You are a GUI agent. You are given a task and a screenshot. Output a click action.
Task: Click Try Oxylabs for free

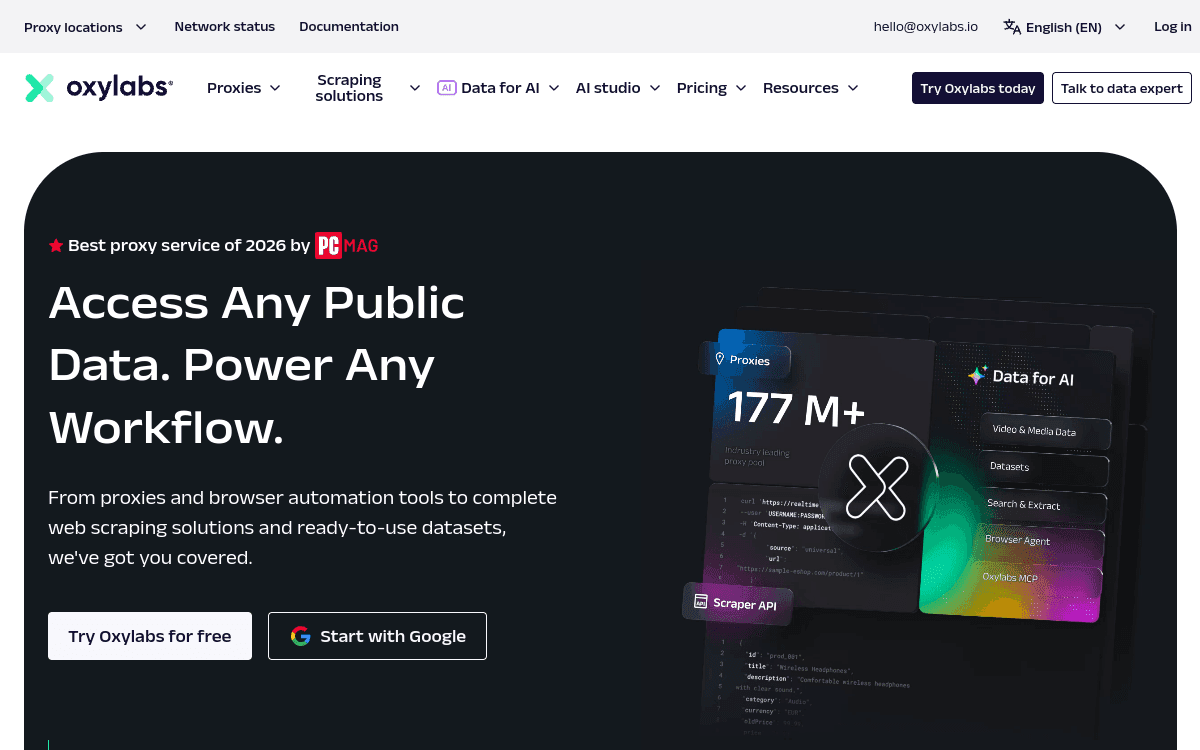click(x=149, y=636)
